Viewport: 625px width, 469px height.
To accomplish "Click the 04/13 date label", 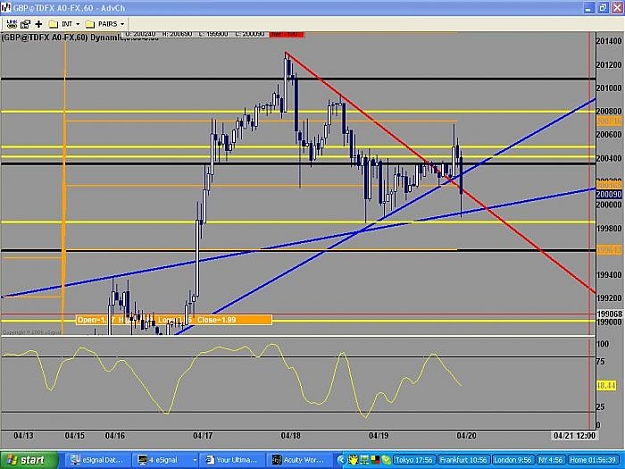I will pyautogui.click(x=24, y=436).
